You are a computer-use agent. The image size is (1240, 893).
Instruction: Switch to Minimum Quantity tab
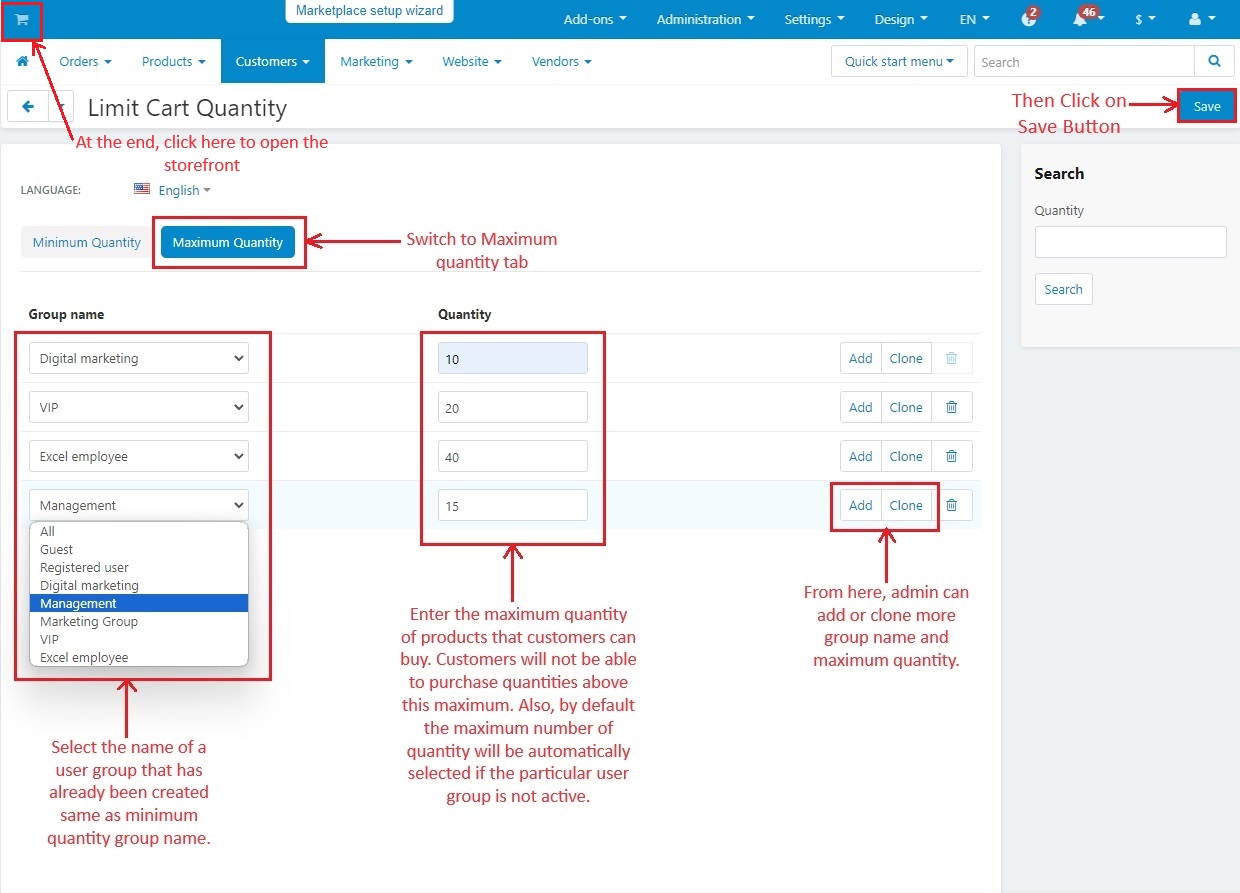tap(87, 242)
